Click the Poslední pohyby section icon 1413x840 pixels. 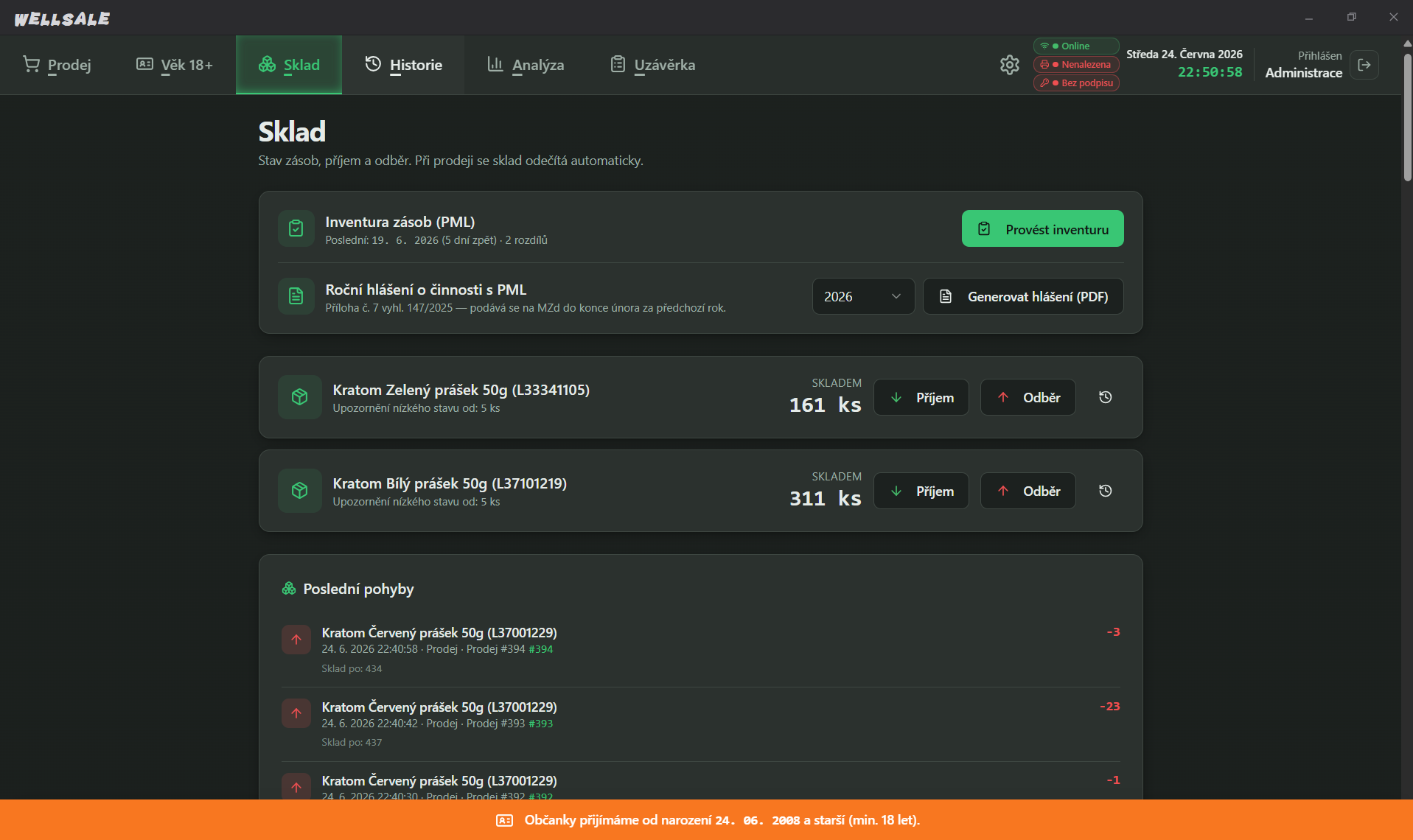point(289,589)
